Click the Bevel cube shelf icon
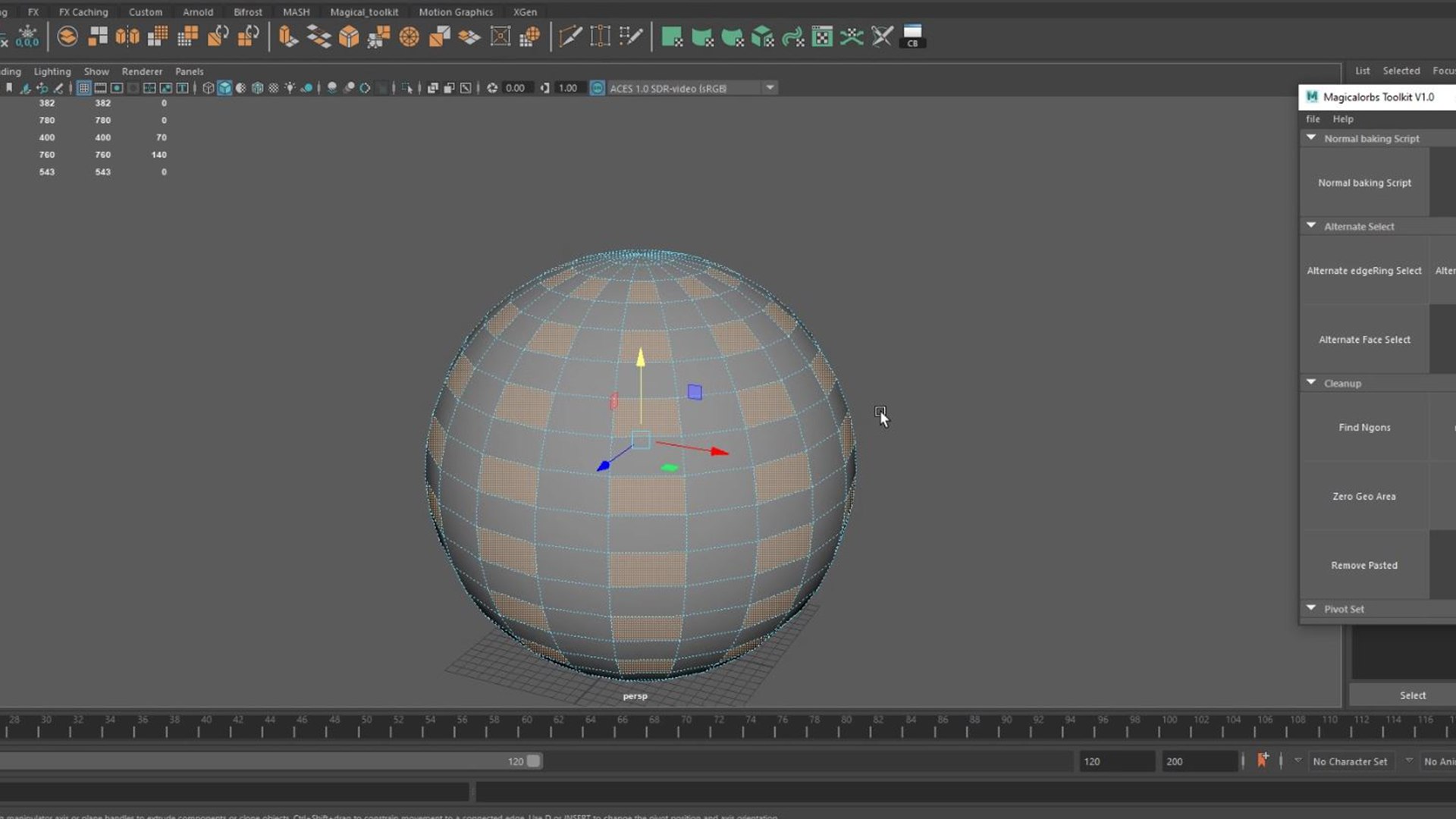The height and width of the screenshot is (819, 1456). tap(349, 36)
